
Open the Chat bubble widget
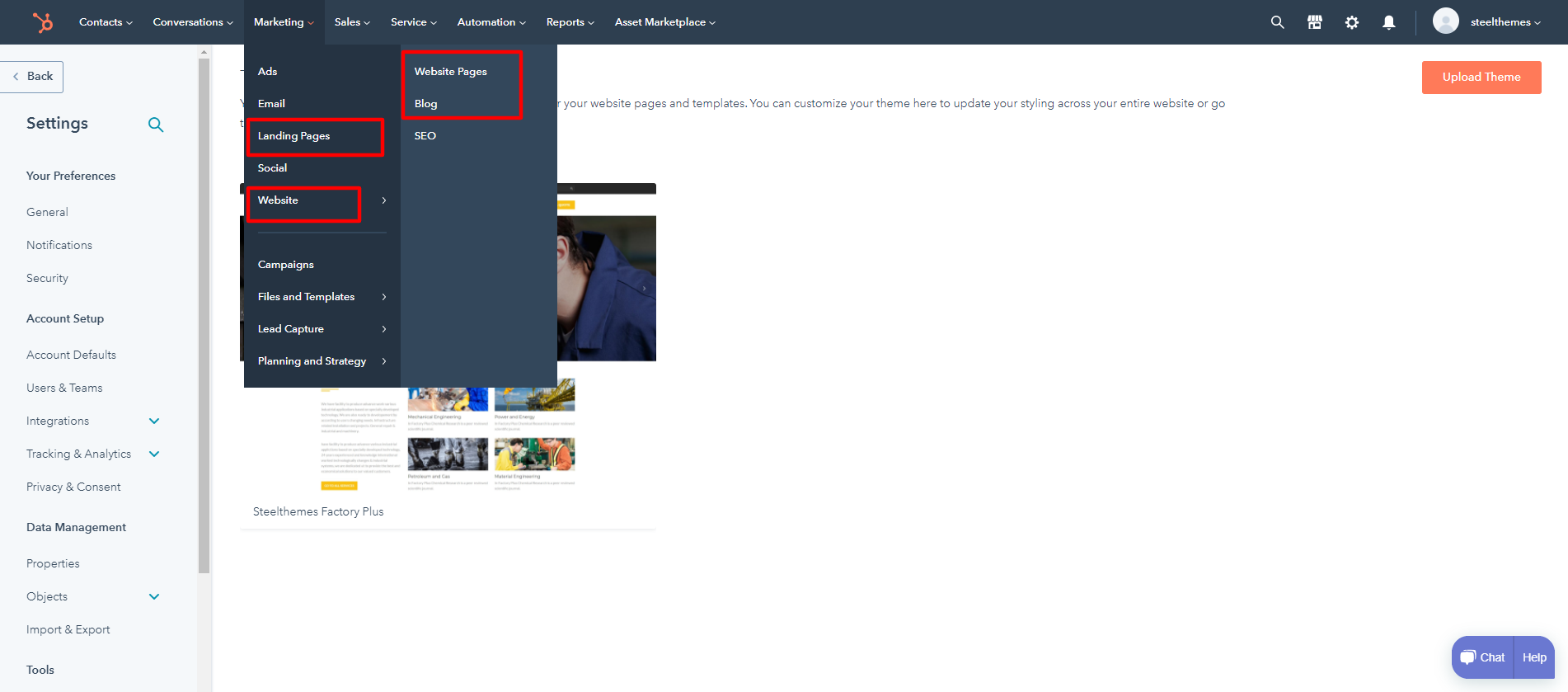point(1482,657)
